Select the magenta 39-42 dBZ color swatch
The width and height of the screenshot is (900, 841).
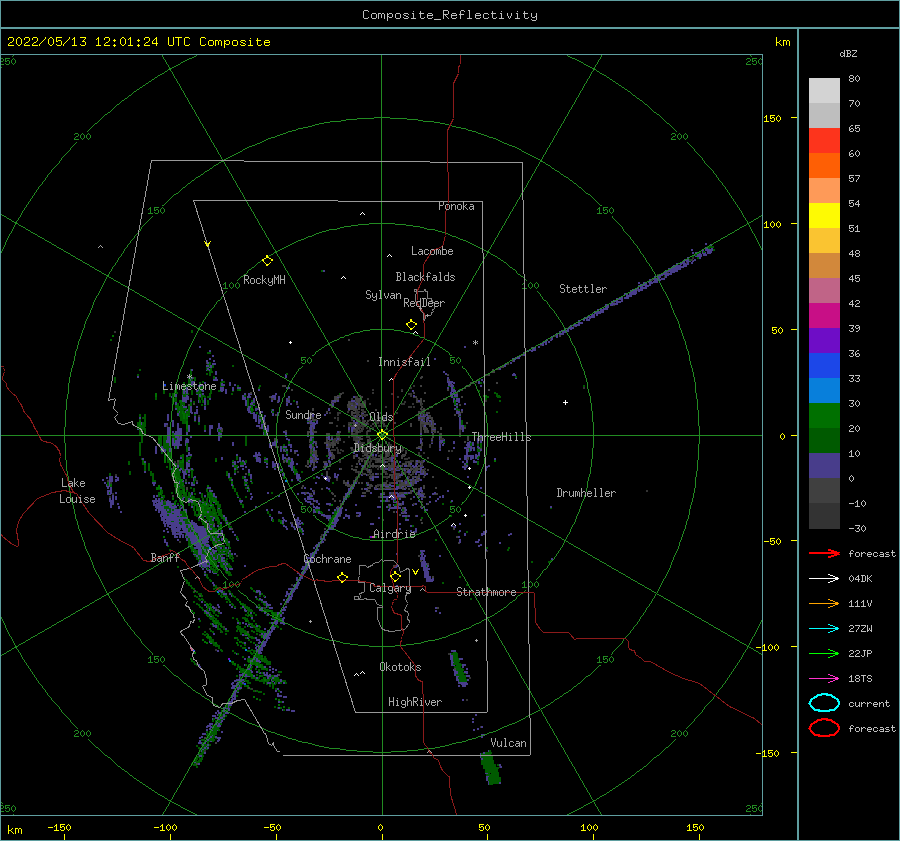[824, 315]
